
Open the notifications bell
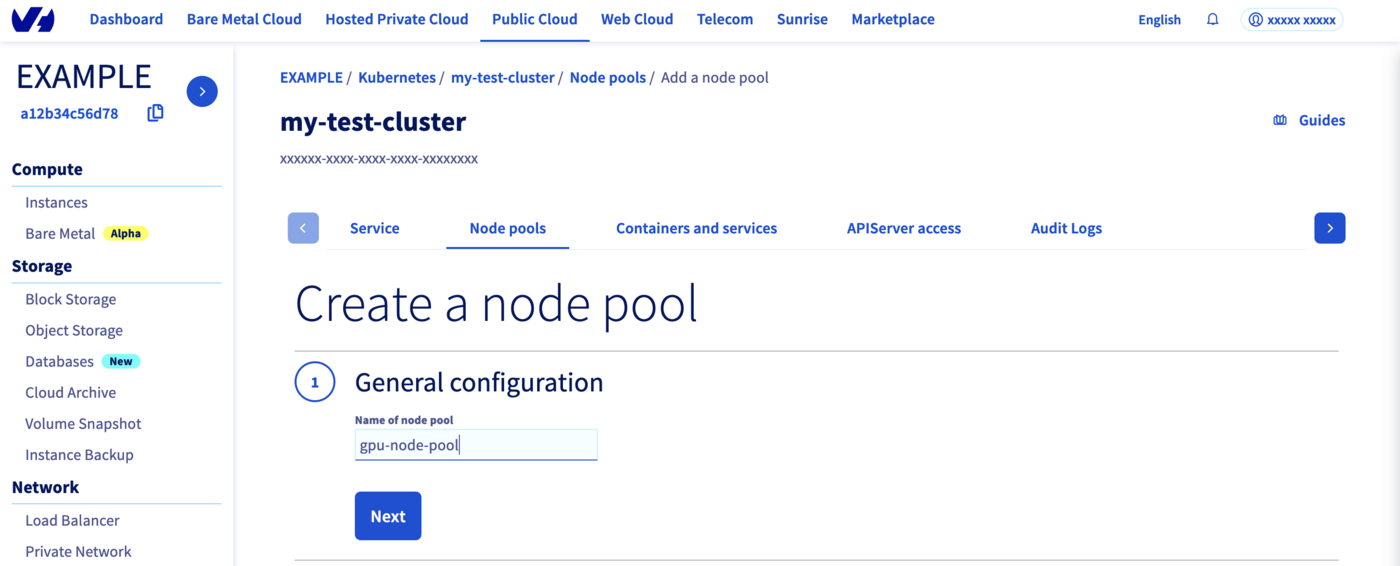[x=1212, y=19]
